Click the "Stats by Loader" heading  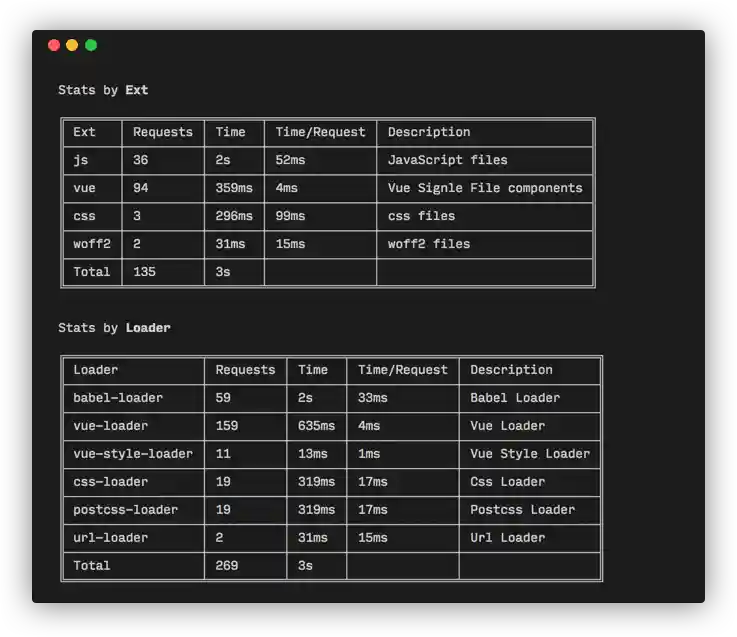tap(114, 328)
